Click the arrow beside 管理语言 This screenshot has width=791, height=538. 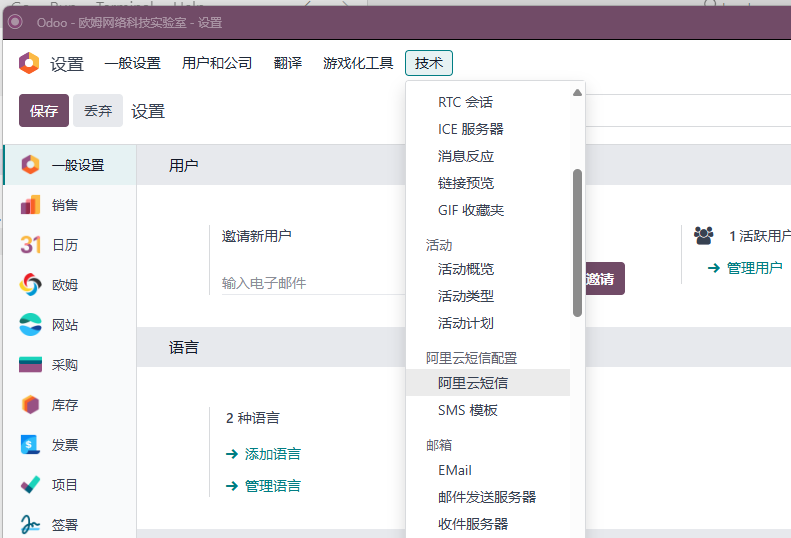pyautogui.click(x=232, y=486)
